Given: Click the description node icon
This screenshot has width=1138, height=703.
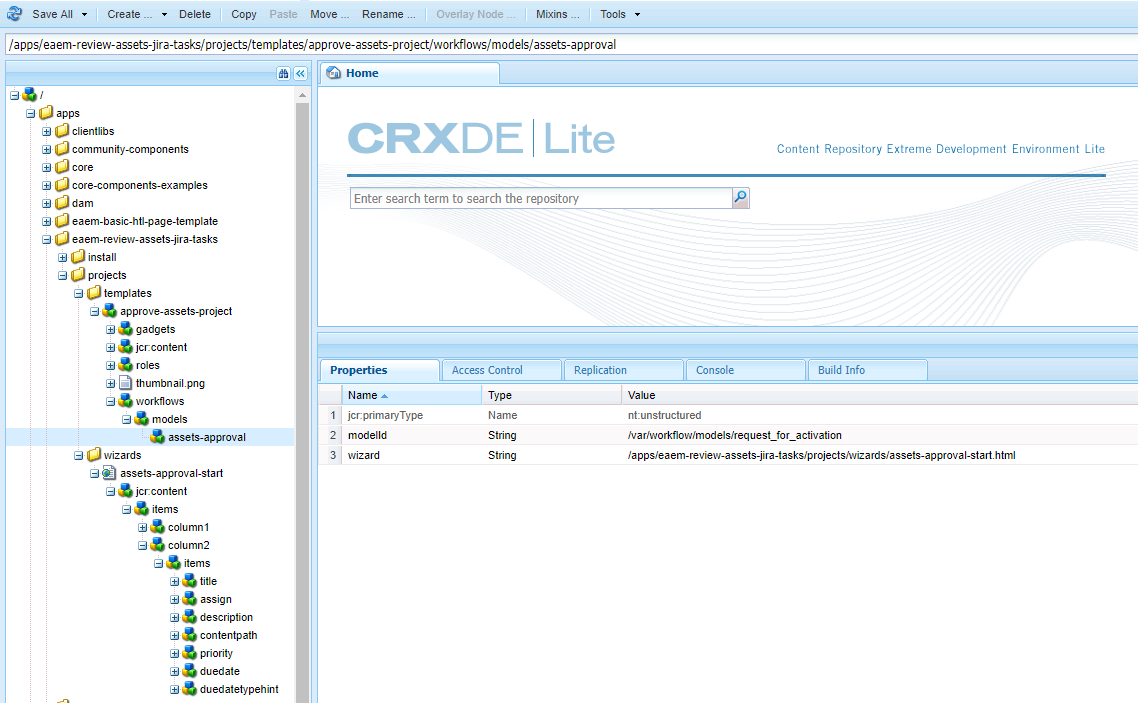Looking at the screenshot, I should tap(189, 617).
